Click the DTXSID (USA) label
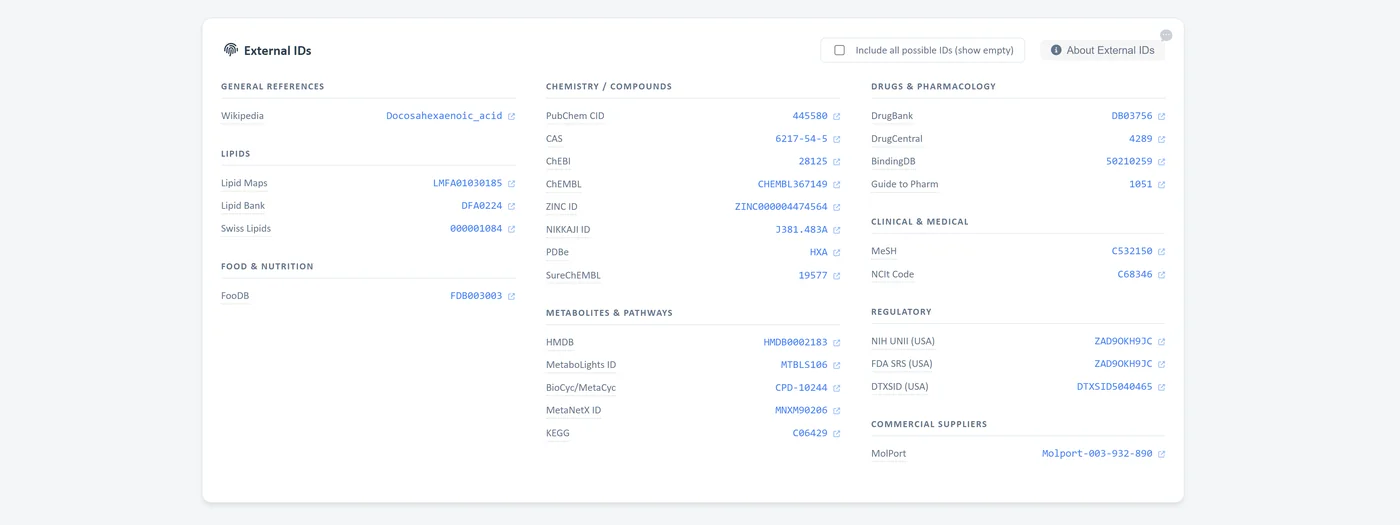This screenshot has height=525, width=1400. pos(900,387)
